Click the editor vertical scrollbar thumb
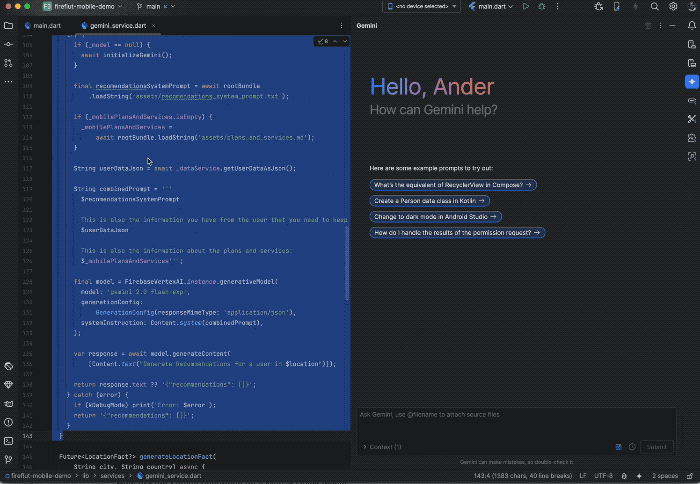Viewport: 700px width, 484px height. pos(346,263)
